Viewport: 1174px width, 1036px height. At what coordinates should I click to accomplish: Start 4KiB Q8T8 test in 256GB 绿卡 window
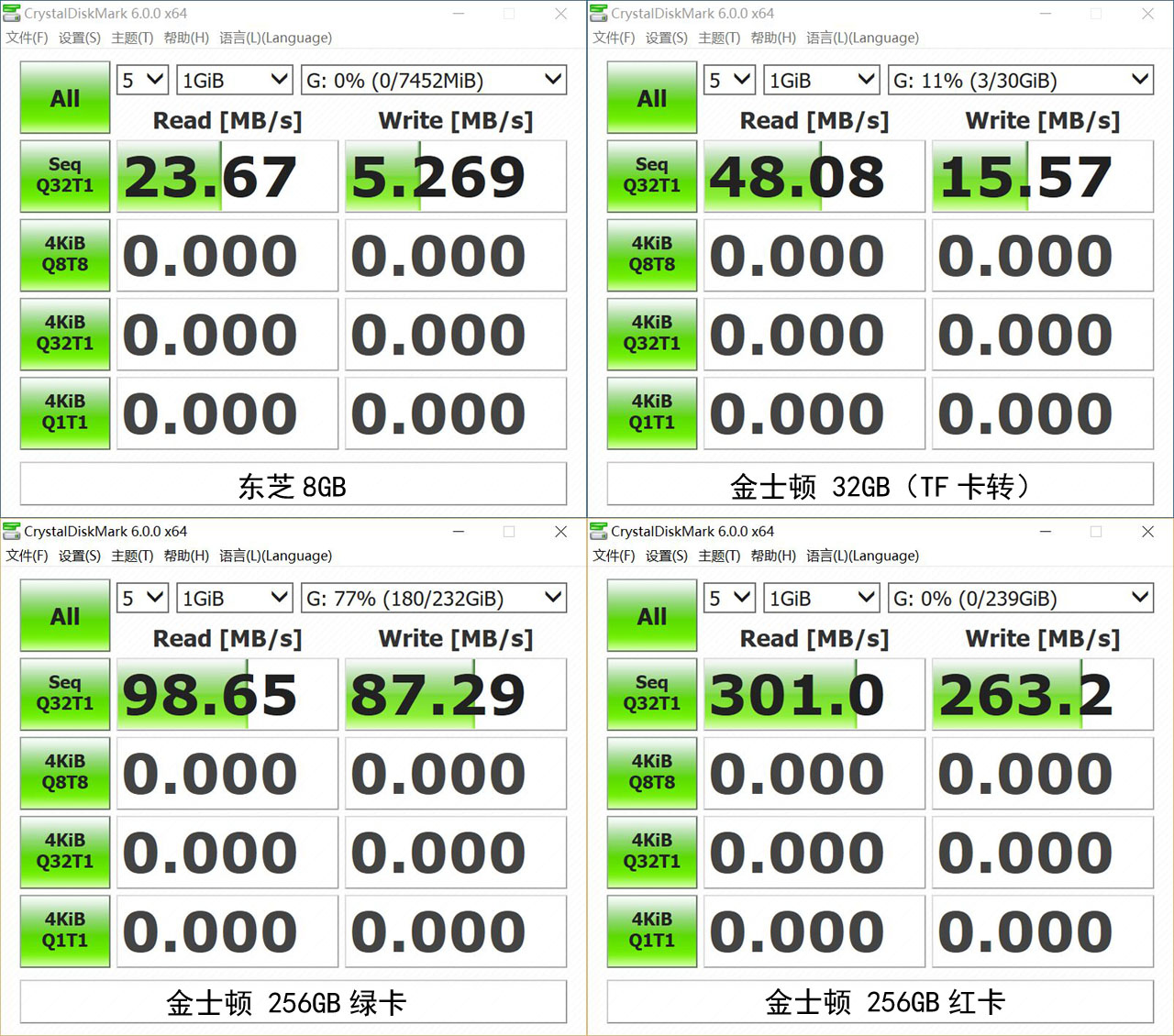pyautogui.click(x=65, y=773)
